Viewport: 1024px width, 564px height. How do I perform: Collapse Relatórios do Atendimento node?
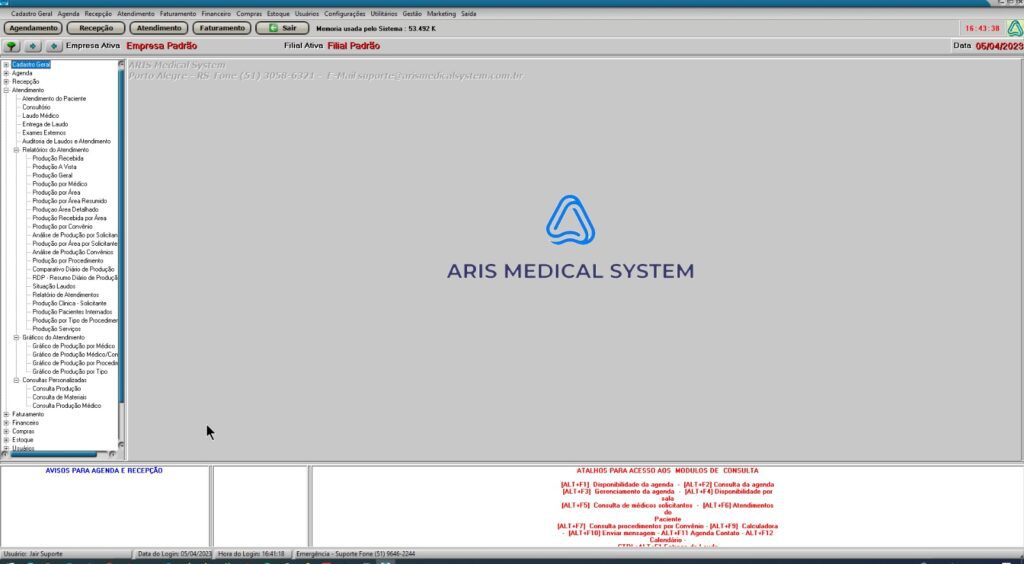(x=16, y=149)
